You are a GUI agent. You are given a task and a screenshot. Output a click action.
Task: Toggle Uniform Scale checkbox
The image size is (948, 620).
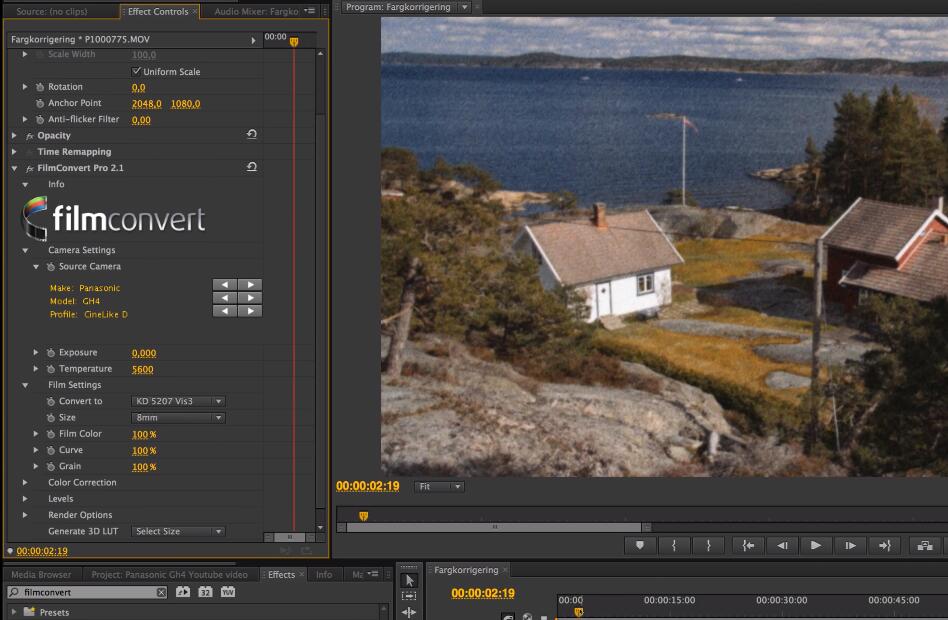point(137,71)
